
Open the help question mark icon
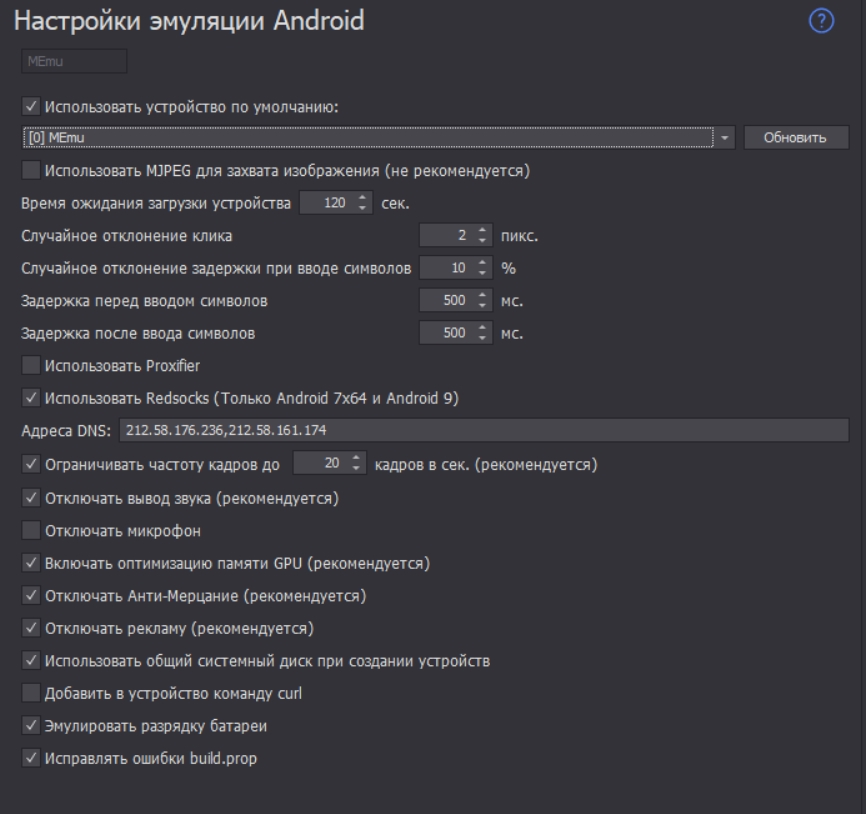coord(821,23)
